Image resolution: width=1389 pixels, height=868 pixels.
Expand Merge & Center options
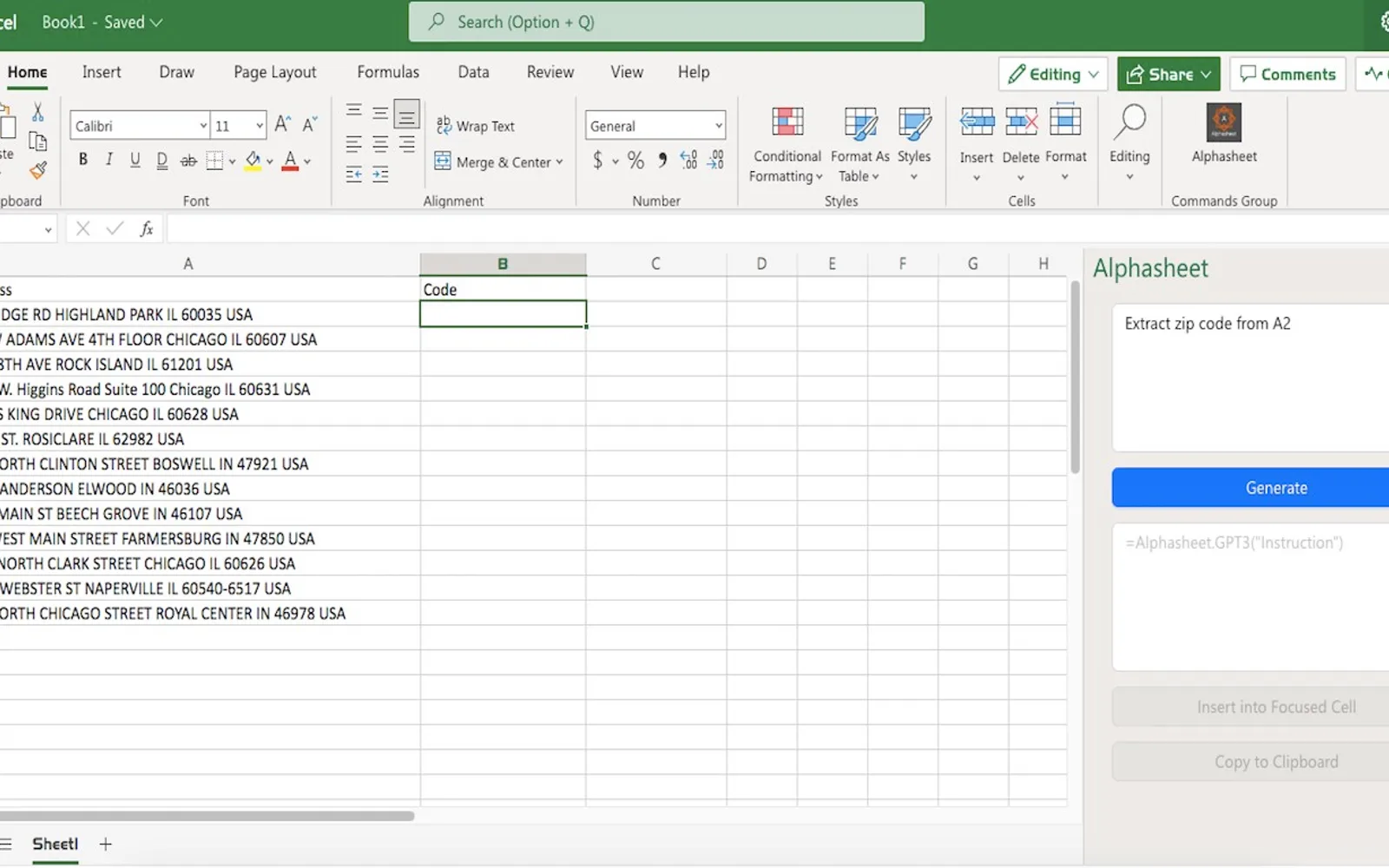click(x=559, y=162)
